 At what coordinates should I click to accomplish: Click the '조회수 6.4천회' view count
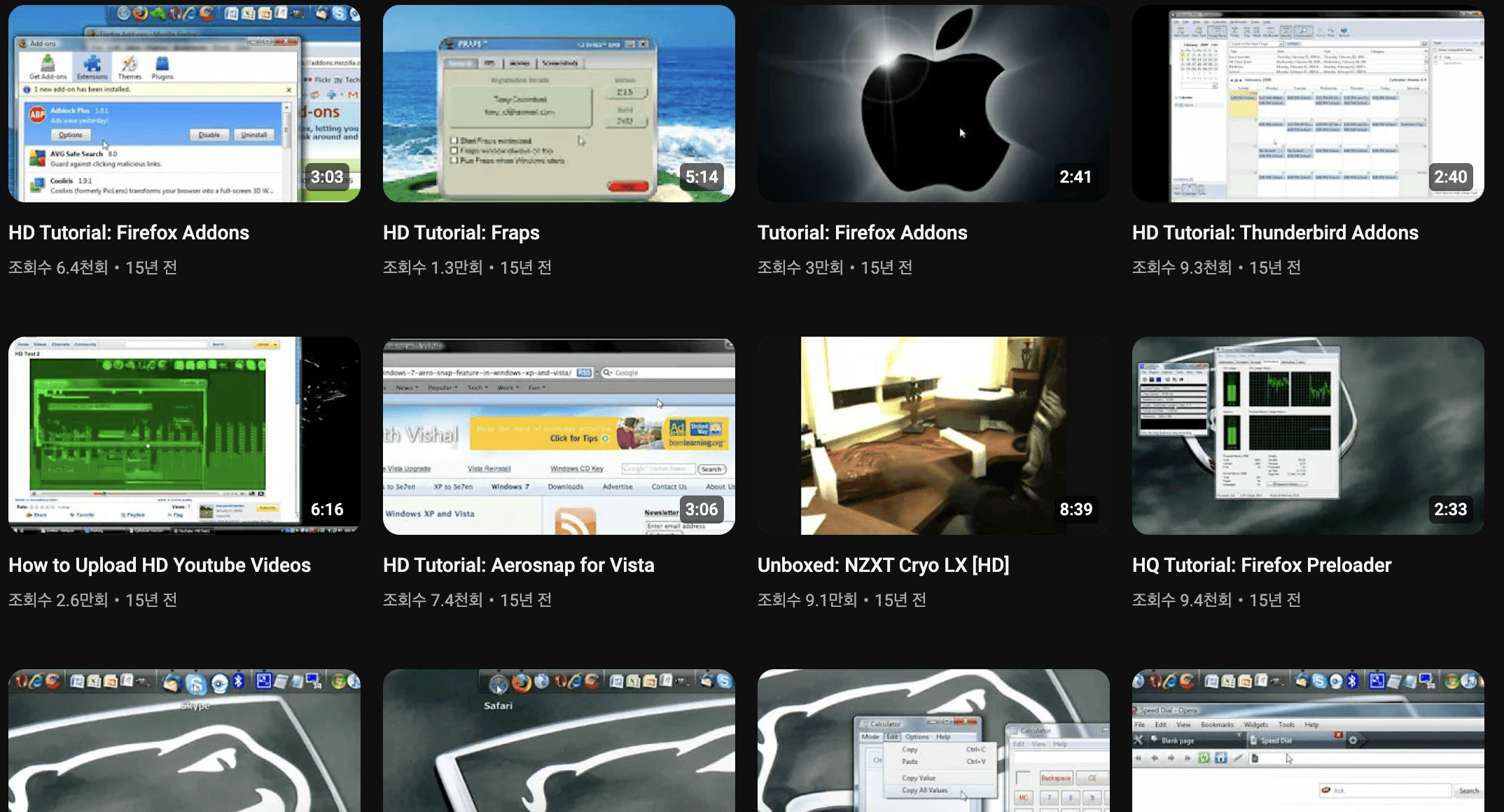[58, 267]
